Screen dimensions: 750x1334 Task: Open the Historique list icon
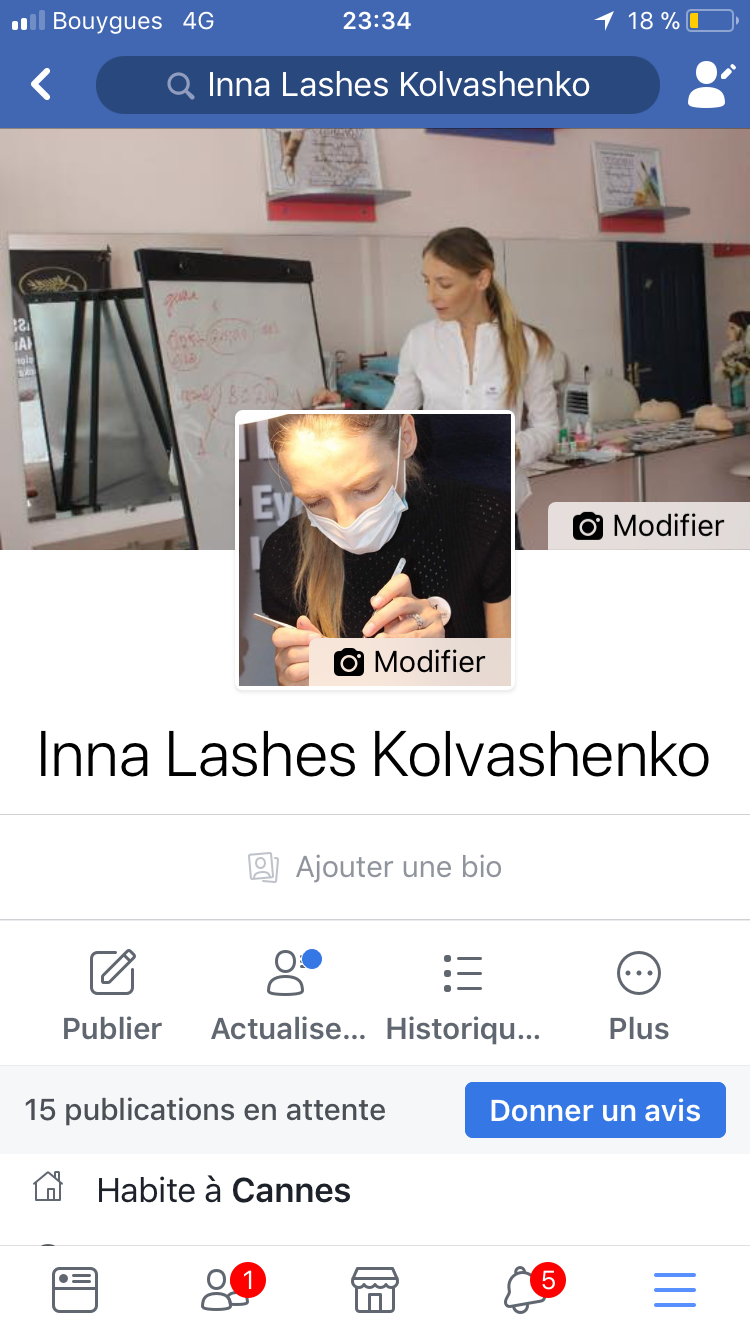pyautogui.click(x=463, y=973)
